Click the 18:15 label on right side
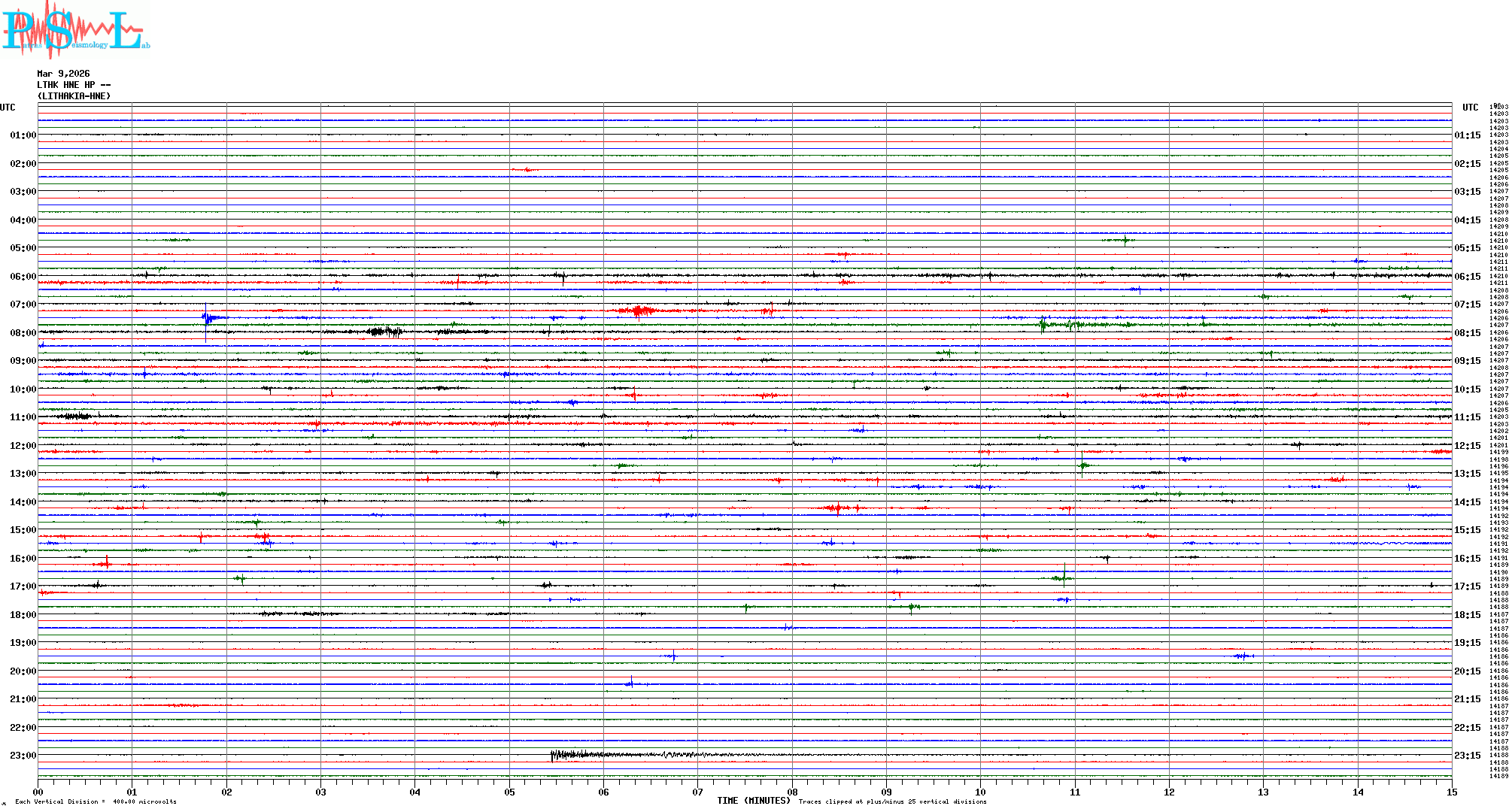1512x812 pixels. coord(1467,615)
